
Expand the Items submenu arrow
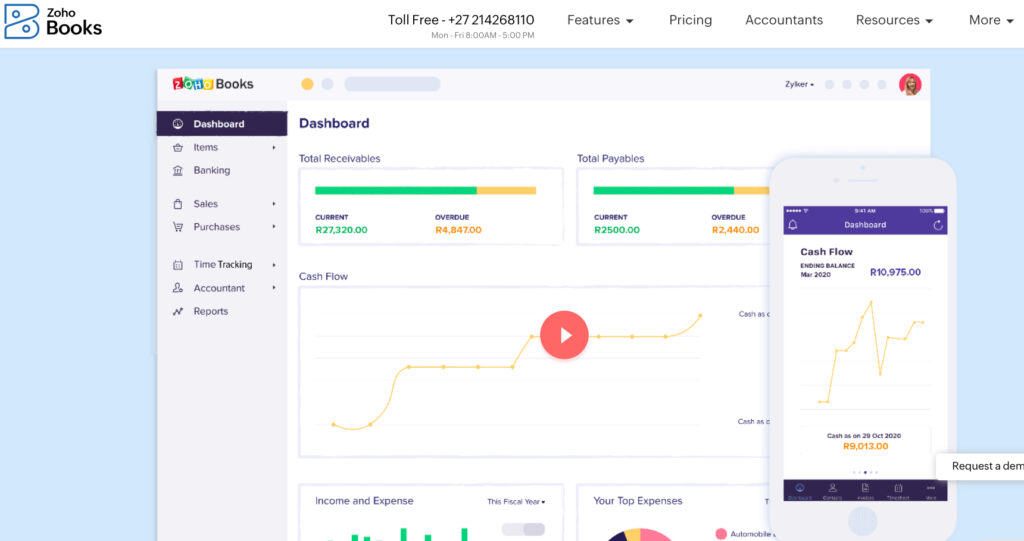pos(274,148)
